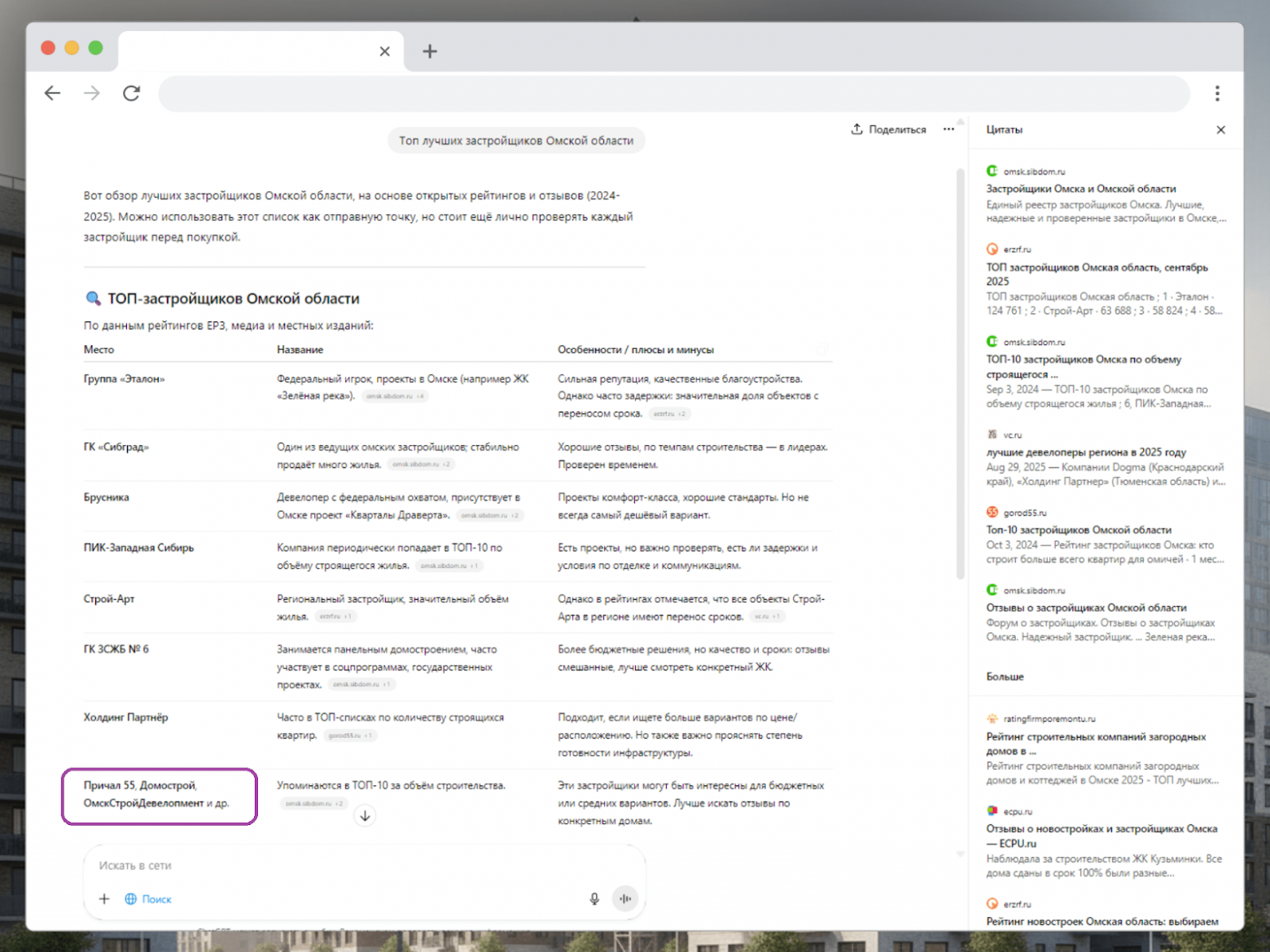The height and width of the screenshot is (952, 1270).
Task: Open browser three-dot menu
Action: point(1217,94)
